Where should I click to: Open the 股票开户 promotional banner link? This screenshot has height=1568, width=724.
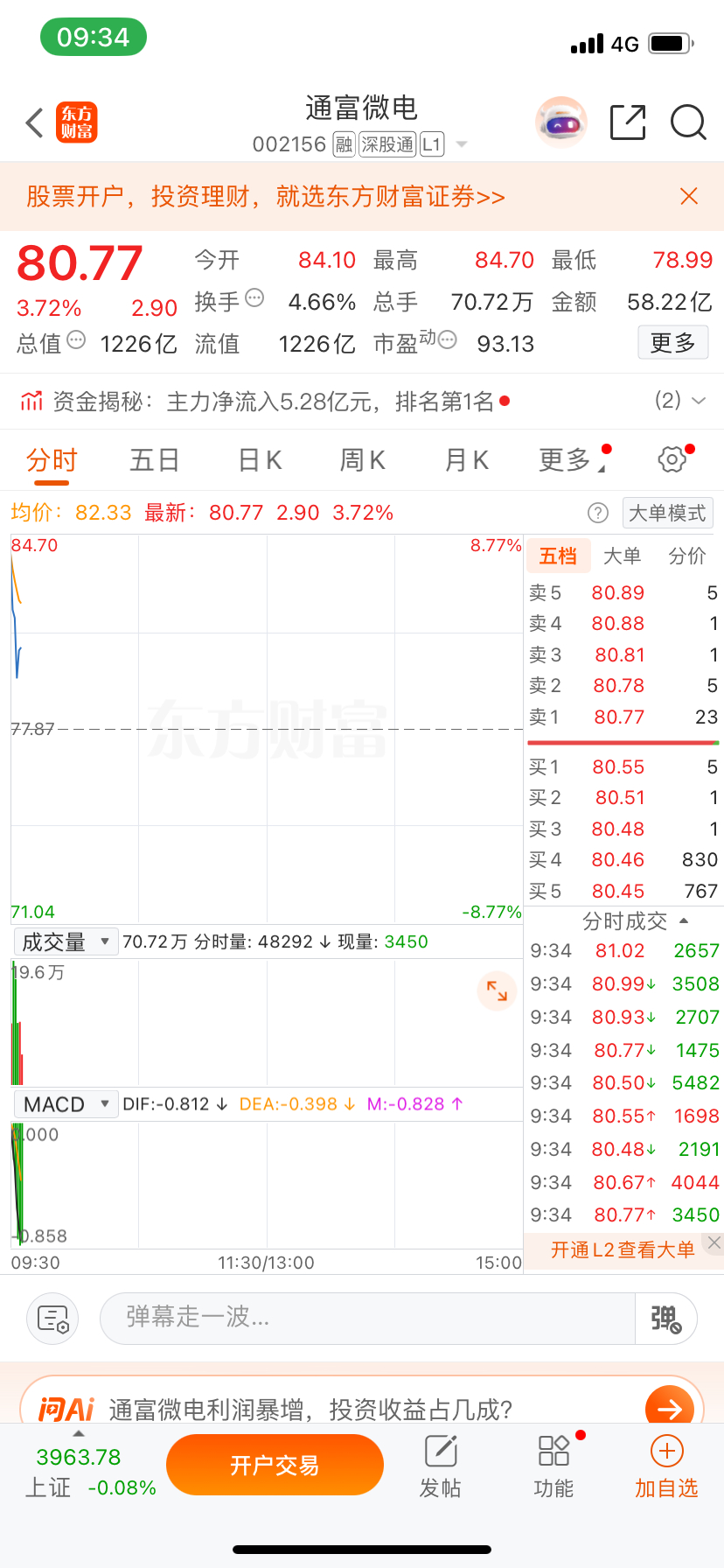[266, 196]
